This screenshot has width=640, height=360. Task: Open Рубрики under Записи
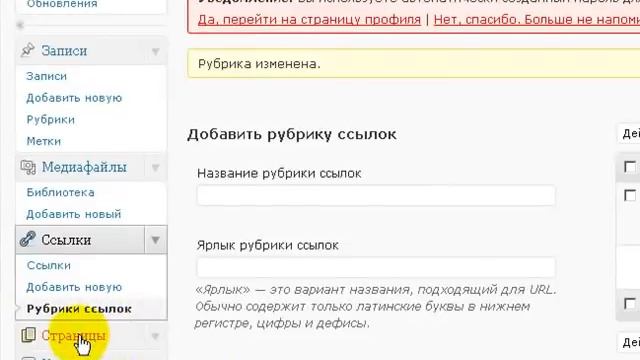coord(51,120)
